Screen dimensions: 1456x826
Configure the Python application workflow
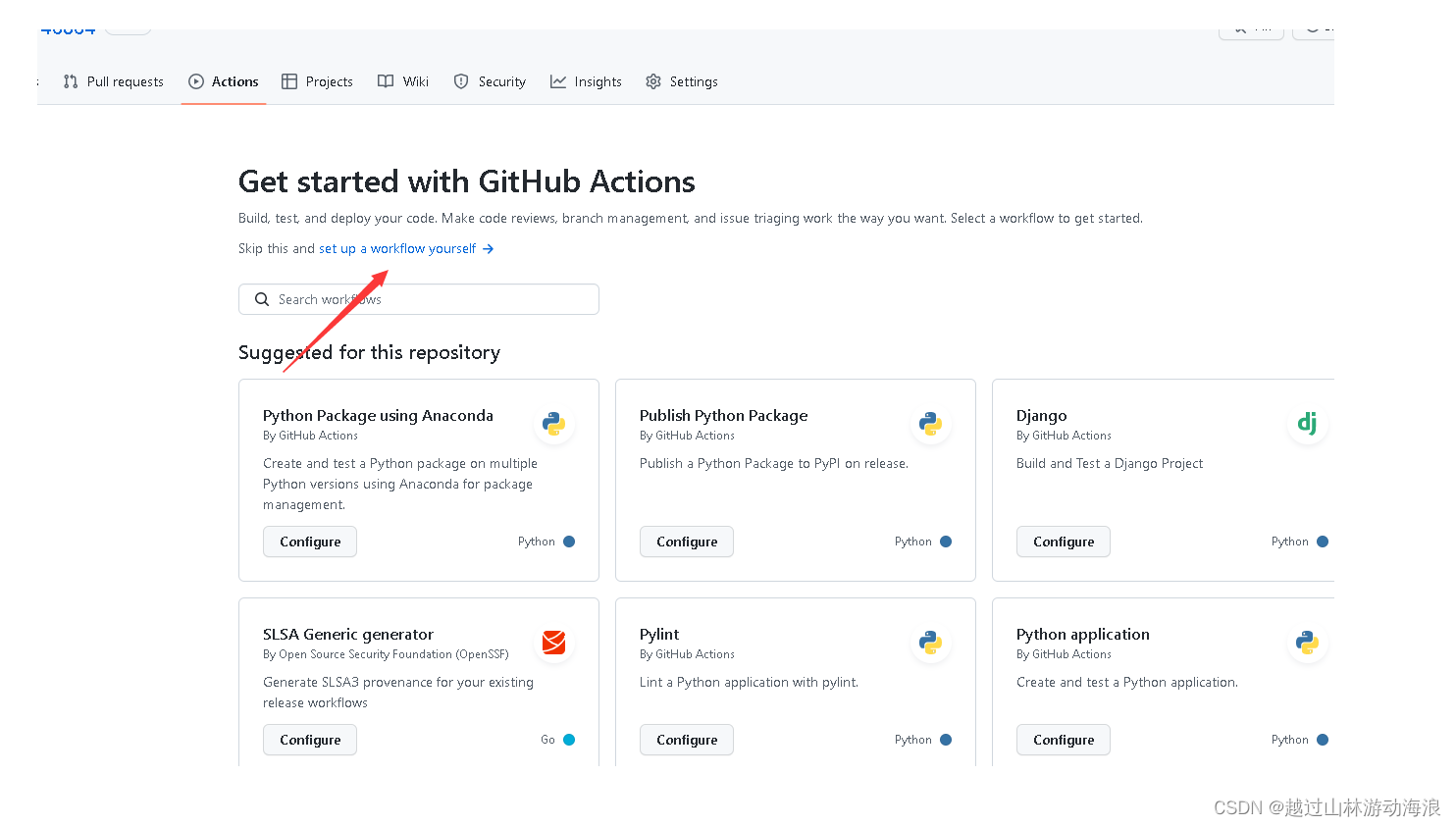tap(1064, 740)
